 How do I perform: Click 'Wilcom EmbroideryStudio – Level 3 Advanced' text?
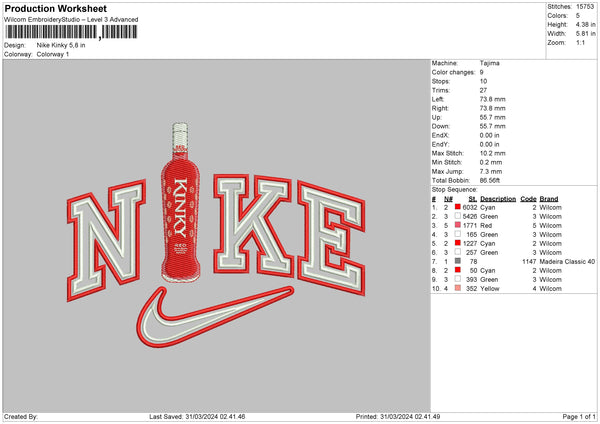[x=71, y=20]
